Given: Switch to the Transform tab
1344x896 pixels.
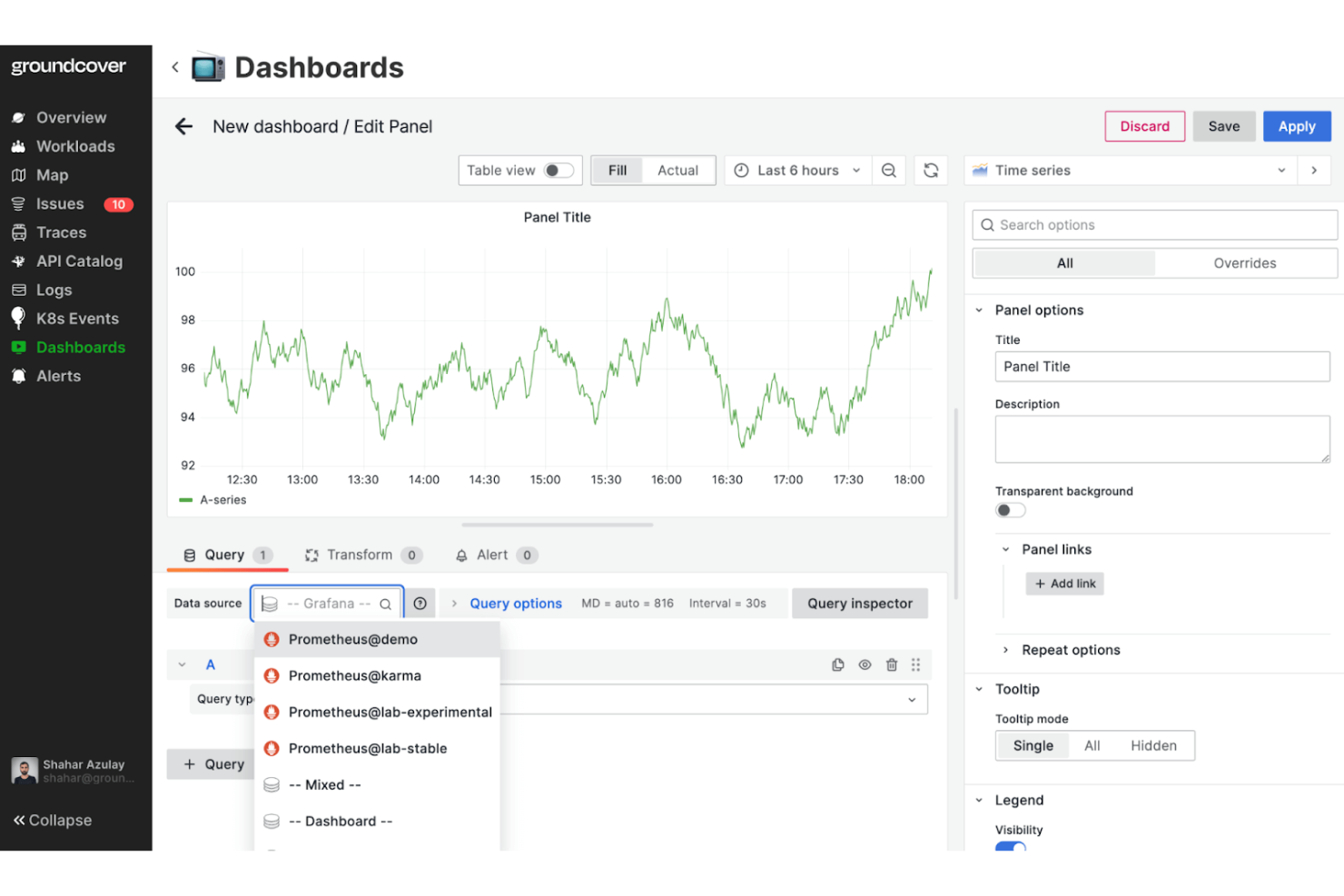Looking at the screenshot, I should (361, 555).
